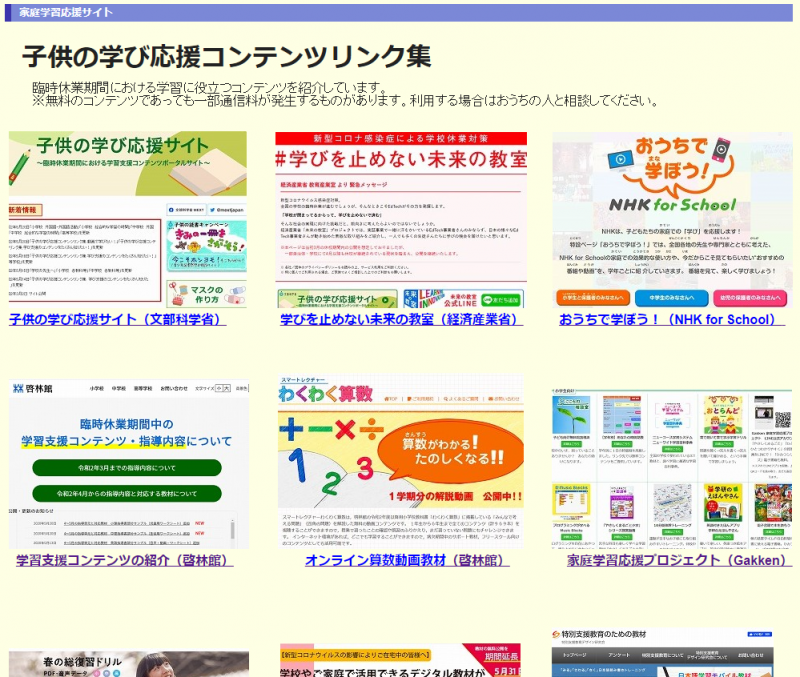The height and width of the screenshot is (677, 800).
Task: Open the 学びを止めない未来の教室（経済産業省） link
Action: tap(400, 320)
